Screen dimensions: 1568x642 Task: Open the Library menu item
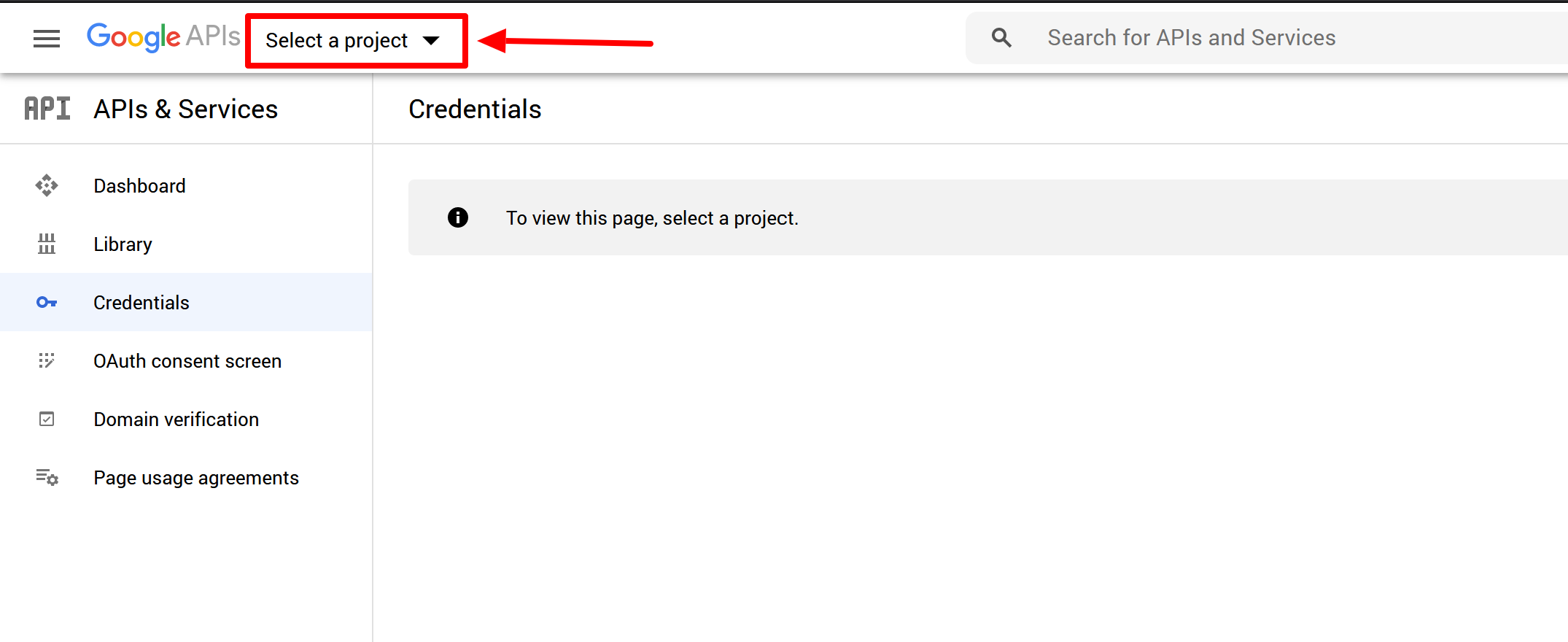tap(123, 244)
